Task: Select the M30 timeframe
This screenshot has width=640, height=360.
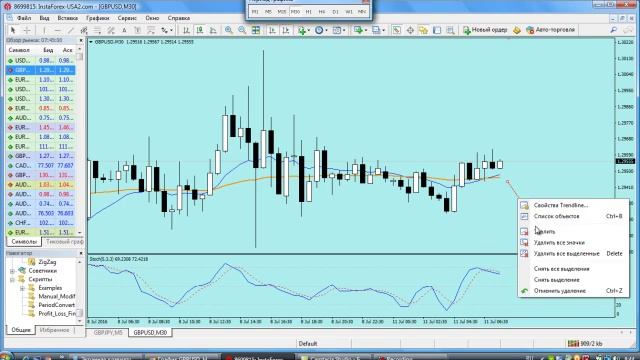Action: [x=295, y=12]
